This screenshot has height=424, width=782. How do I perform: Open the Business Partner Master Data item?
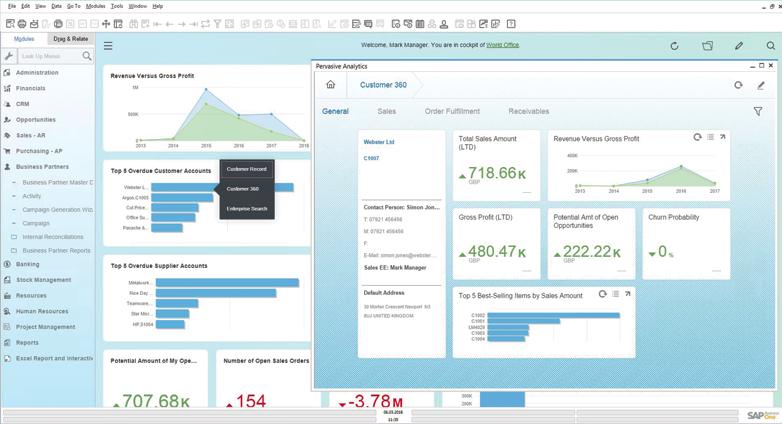57,183
